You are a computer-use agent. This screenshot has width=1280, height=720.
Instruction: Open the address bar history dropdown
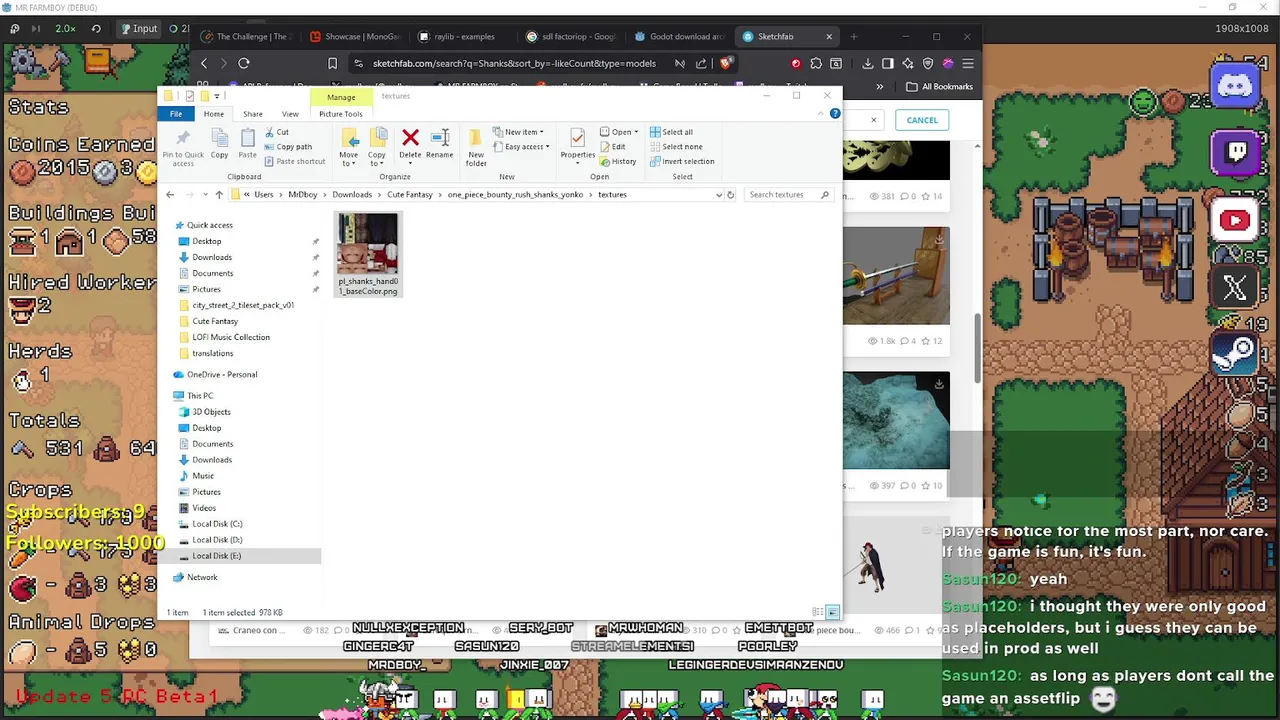pos(718,195)
